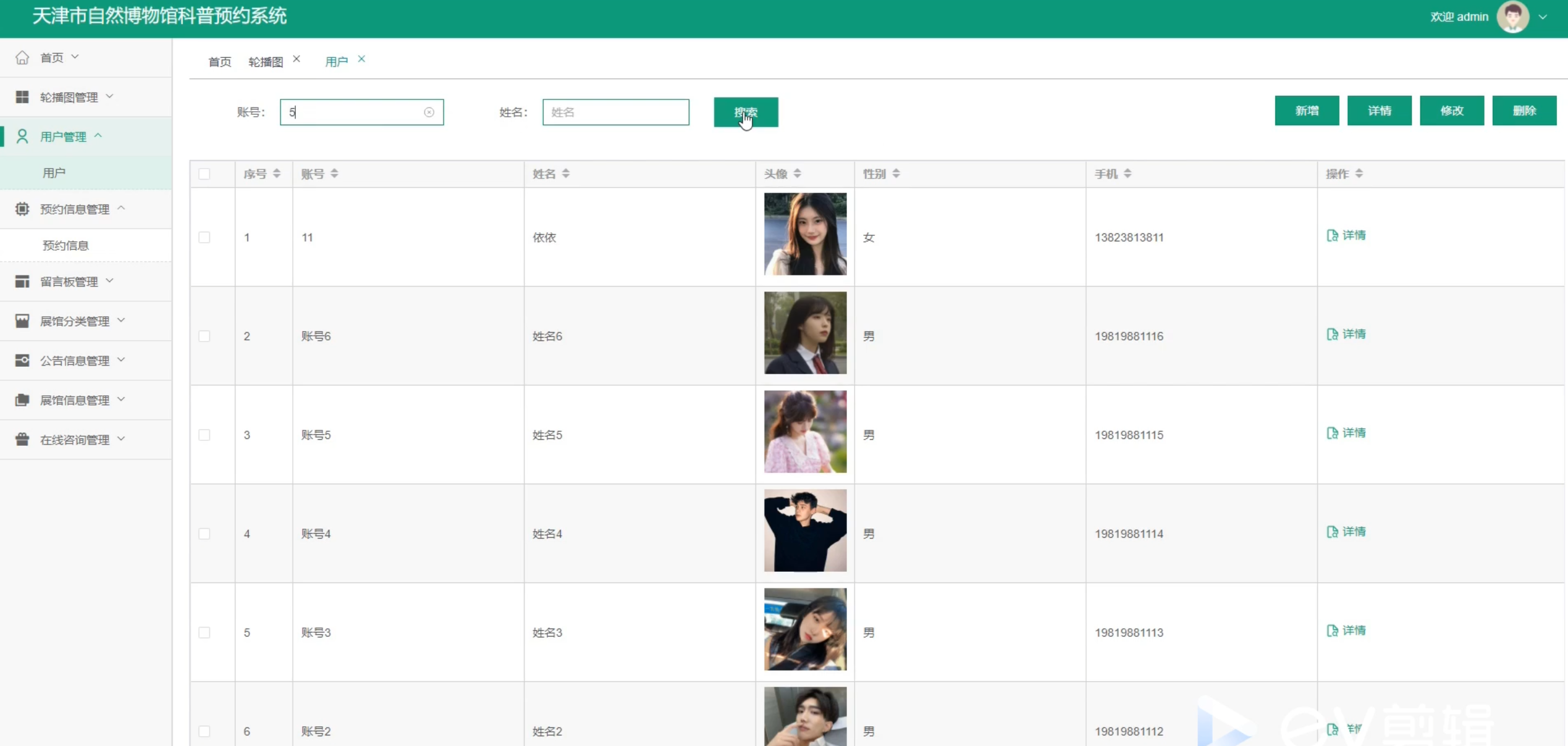Click the carousel management grid icon

coord(22,97)
